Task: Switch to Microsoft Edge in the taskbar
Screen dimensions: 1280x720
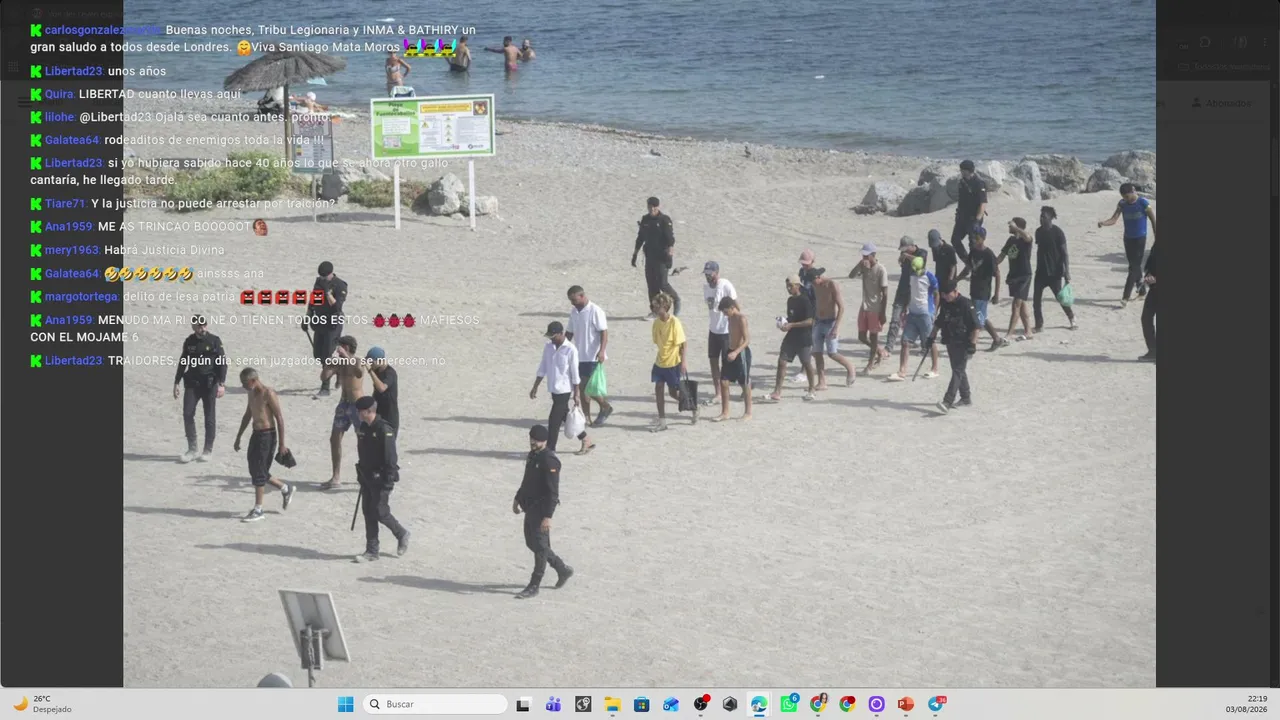Action: (759, 704)
